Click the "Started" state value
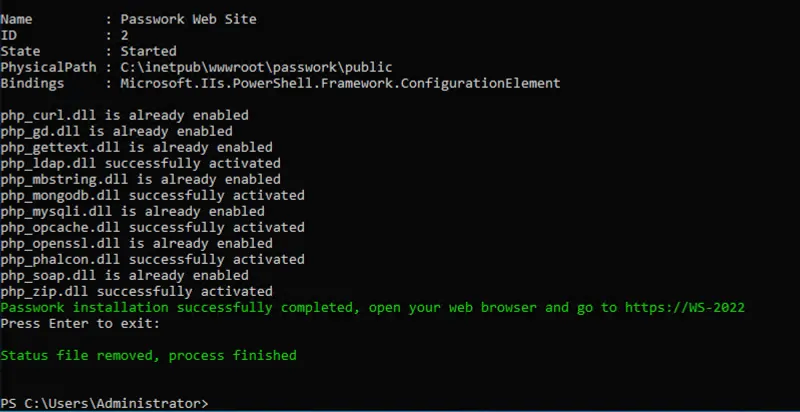 pyautogui.click(x=148, y=51)
